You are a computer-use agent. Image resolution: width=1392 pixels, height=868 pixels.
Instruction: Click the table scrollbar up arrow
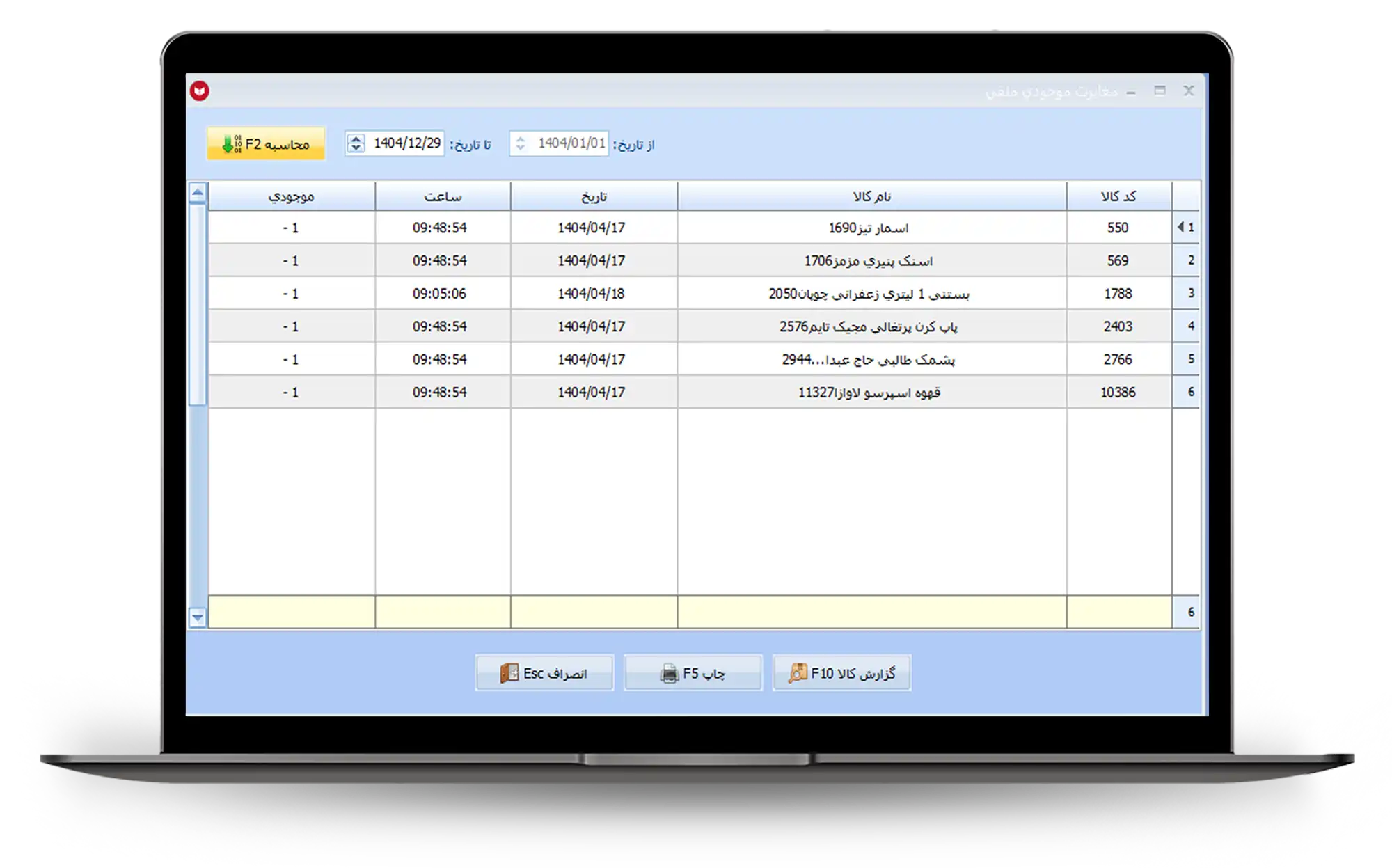pyautogui.click(x=198, y=193)
